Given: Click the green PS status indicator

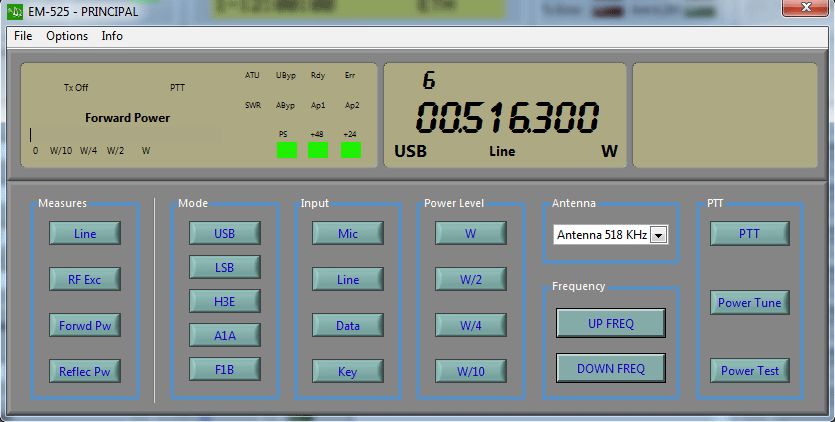Looking at the screenshot, I should pos(286,150).
